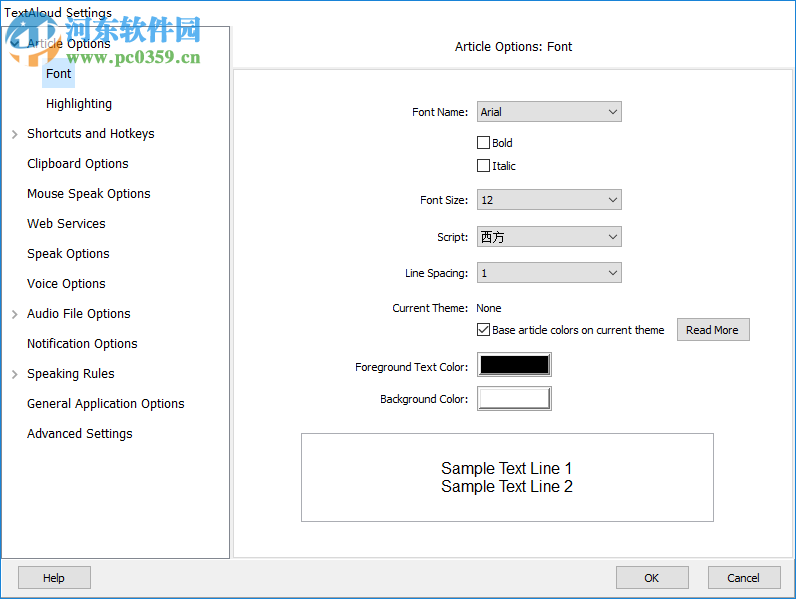Select General Application Options

point(106,403)
